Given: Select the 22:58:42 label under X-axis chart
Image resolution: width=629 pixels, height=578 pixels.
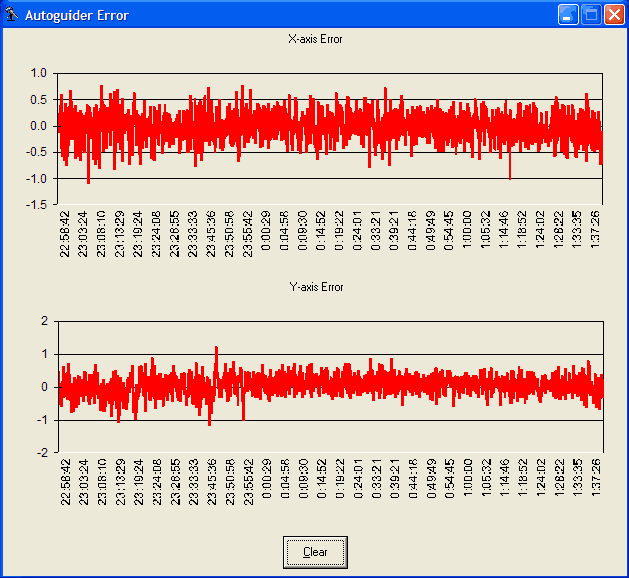Looking at the screenshot, I should coord(65,234).
